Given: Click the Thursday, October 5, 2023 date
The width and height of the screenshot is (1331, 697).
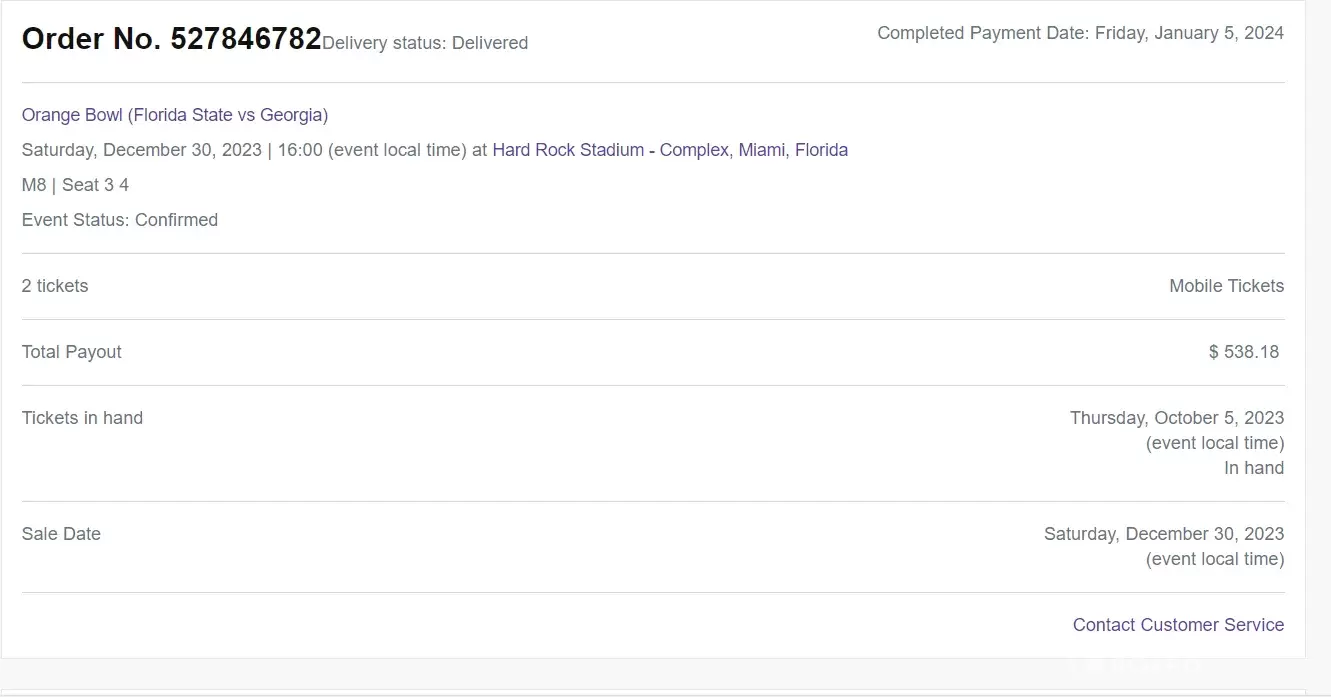Looking at the screenshot, I should pyautogui.click(x=1177, y=418).
